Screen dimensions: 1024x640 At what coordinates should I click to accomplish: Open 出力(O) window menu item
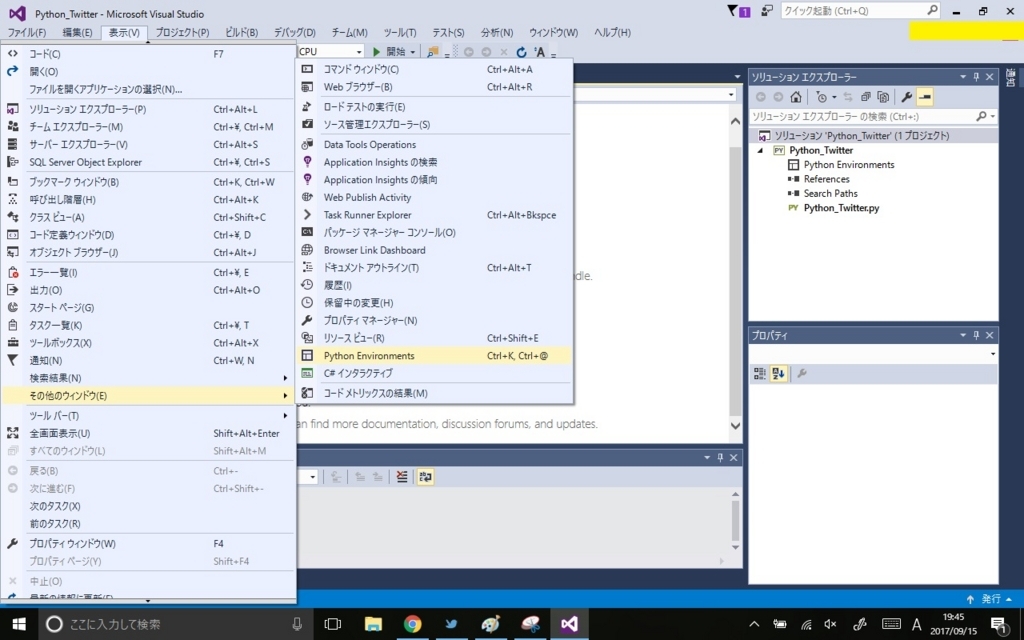point(148,290)
